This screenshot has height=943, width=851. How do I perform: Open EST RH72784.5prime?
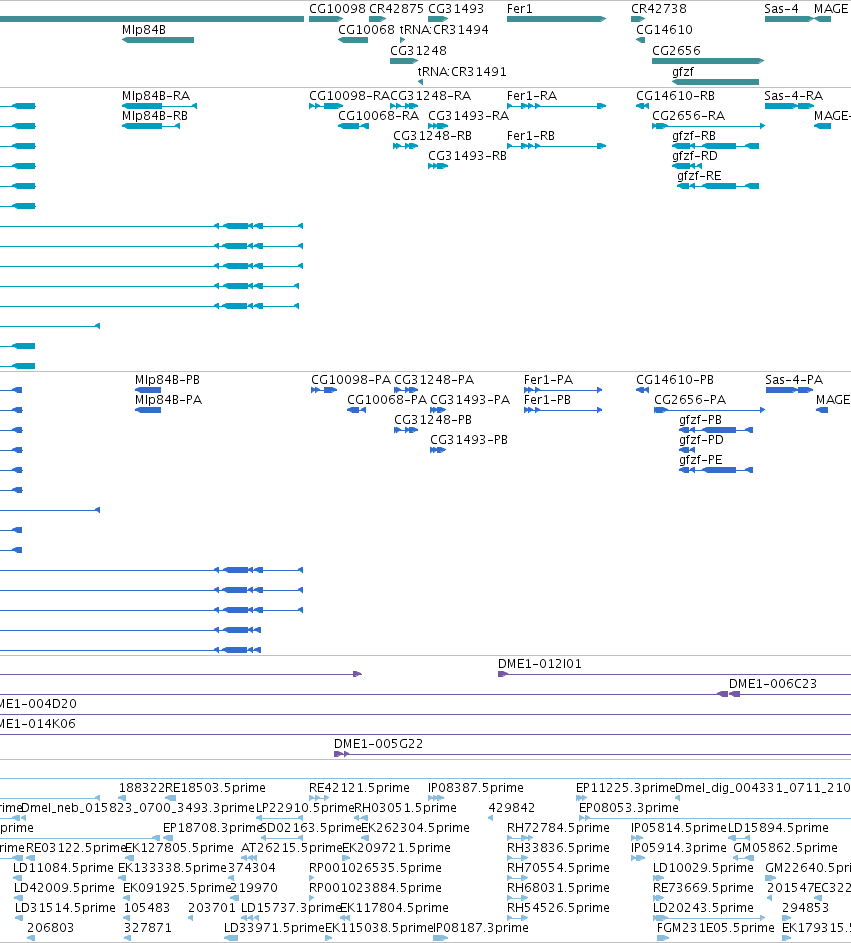(x=520, y=838)
